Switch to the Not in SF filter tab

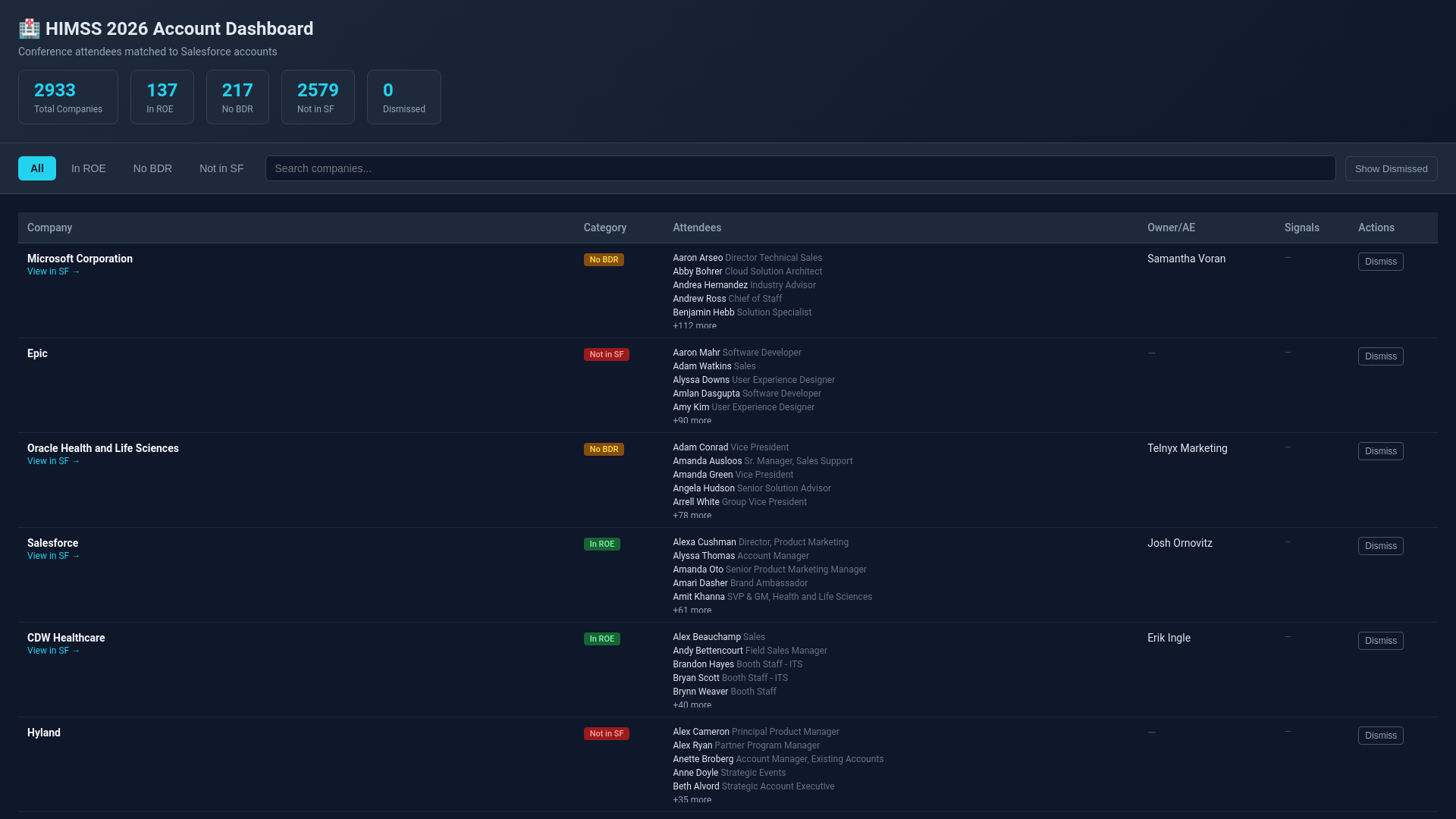click(221, 168)
